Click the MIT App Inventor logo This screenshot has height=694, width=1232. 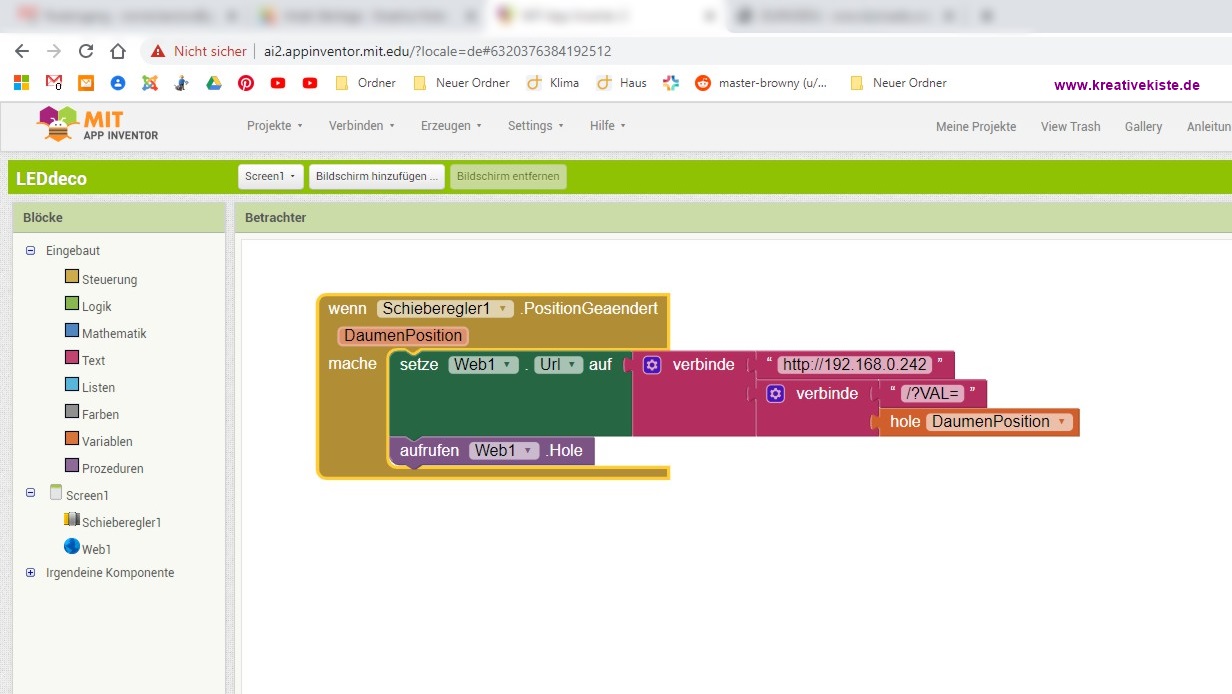coord(97,125)
